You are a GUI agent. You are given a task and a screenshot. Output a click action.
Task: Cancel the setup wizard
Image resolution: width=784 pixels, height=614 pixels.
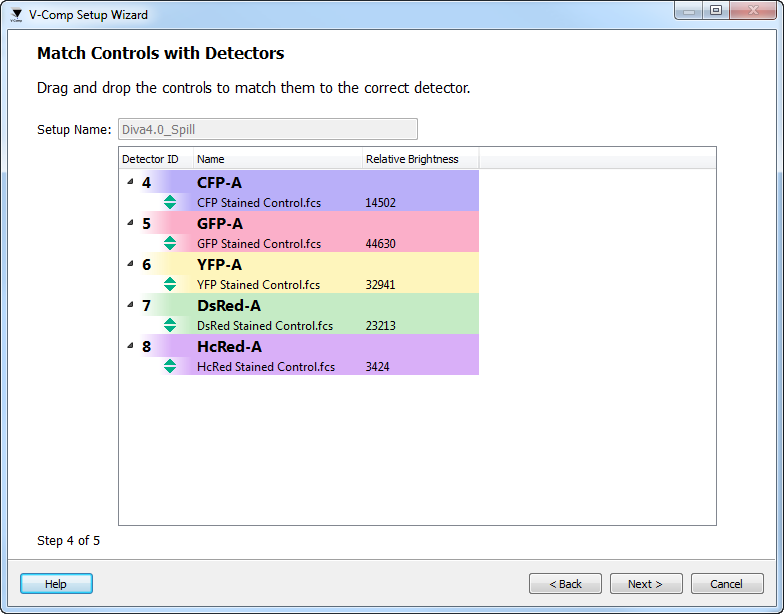726,584
